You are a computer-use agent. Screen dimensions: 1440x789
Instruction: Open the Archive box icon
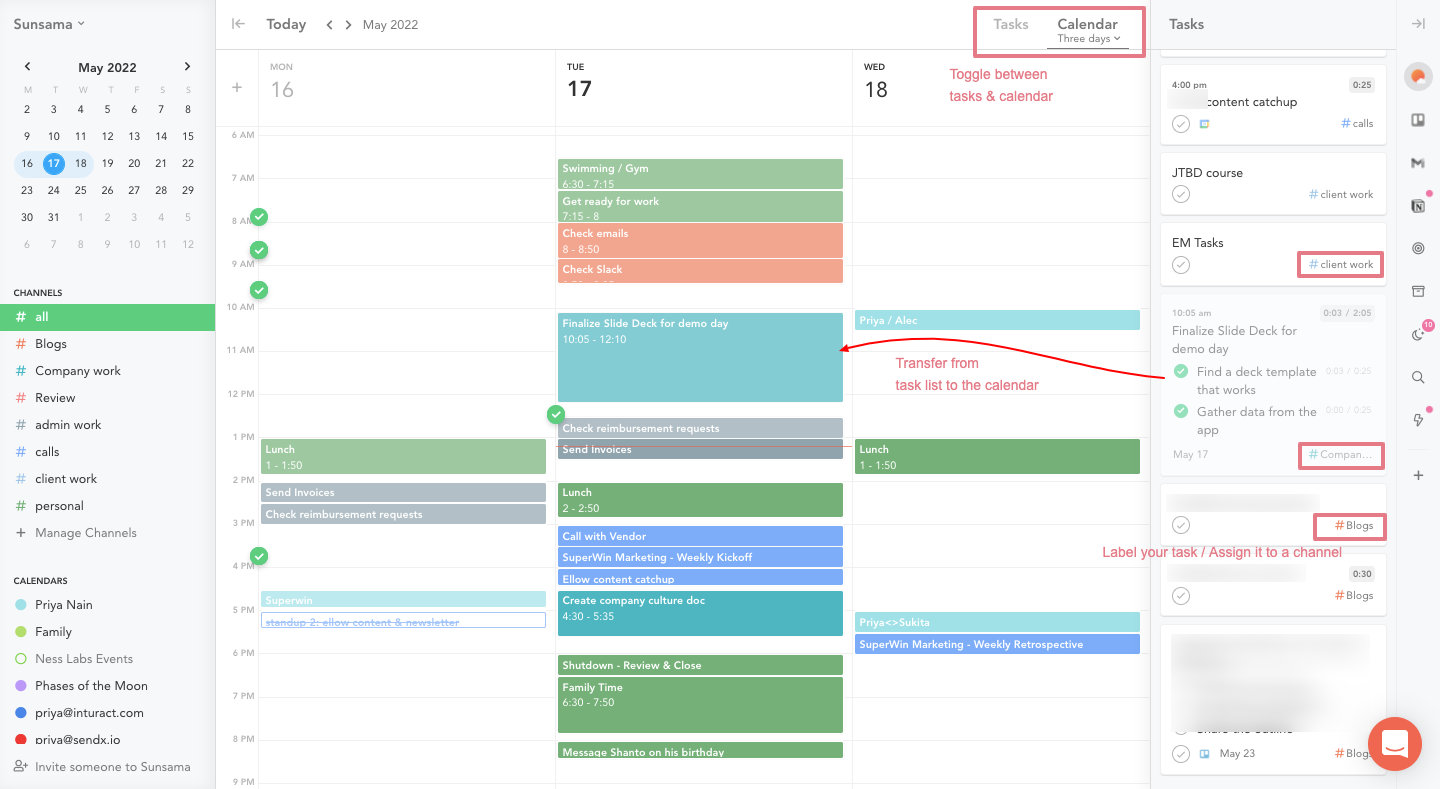tap(1418, 291)
